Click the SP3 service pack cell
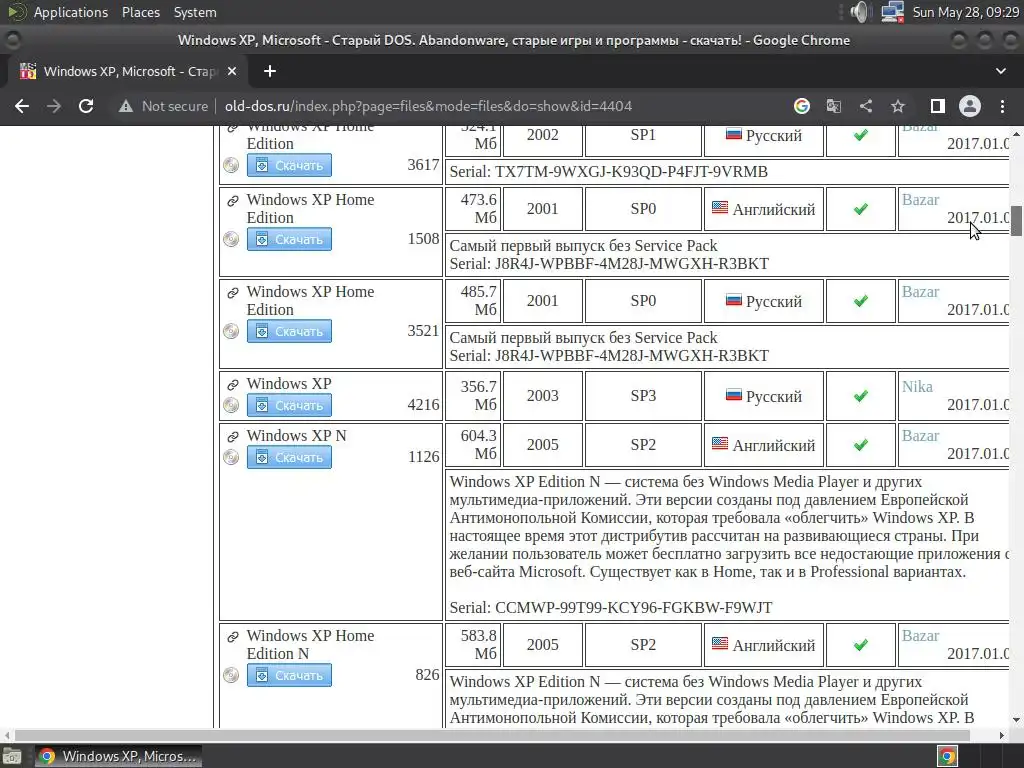The width and height of the screenshot is (1024, 768). [x=643, y=396]
